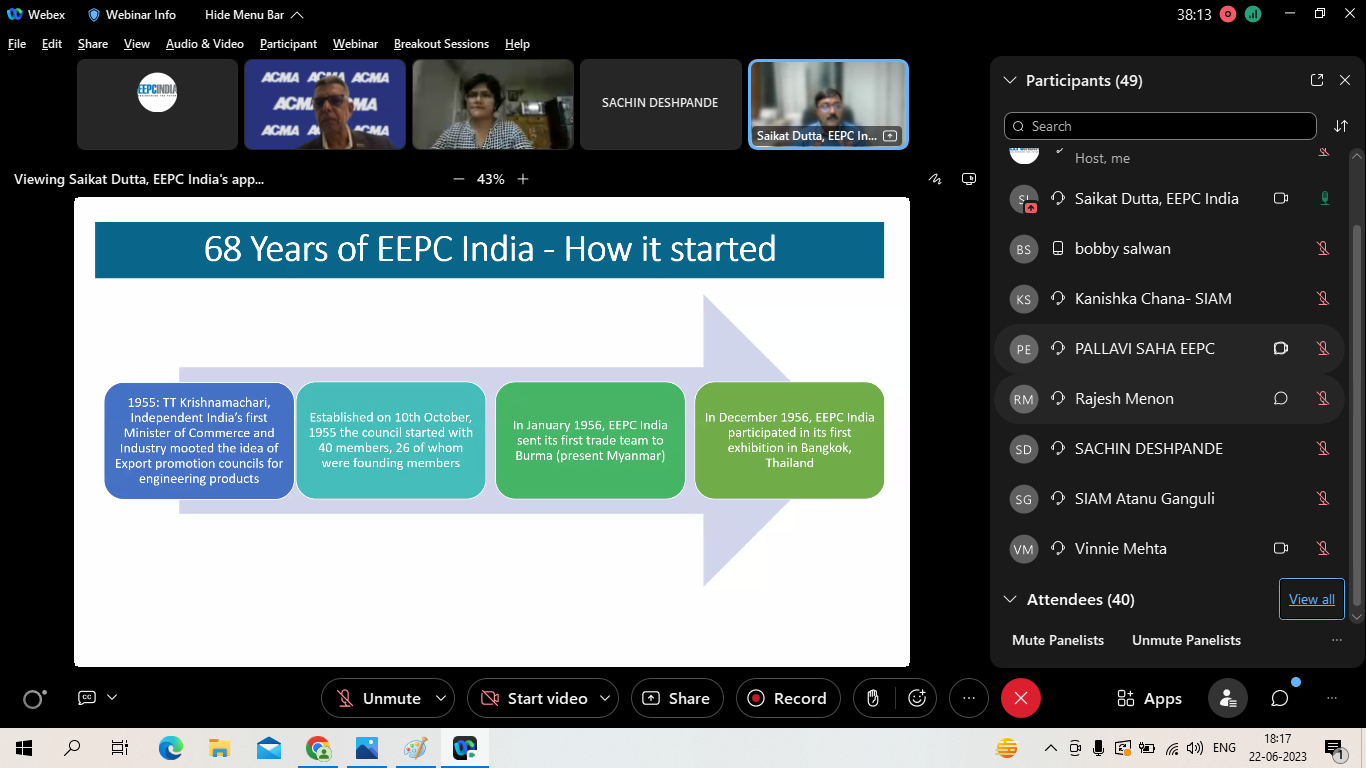Mute Saikat Dutta's green microphone
This screenshot has height=768, width=1366.
click(x=1324, y=198)
